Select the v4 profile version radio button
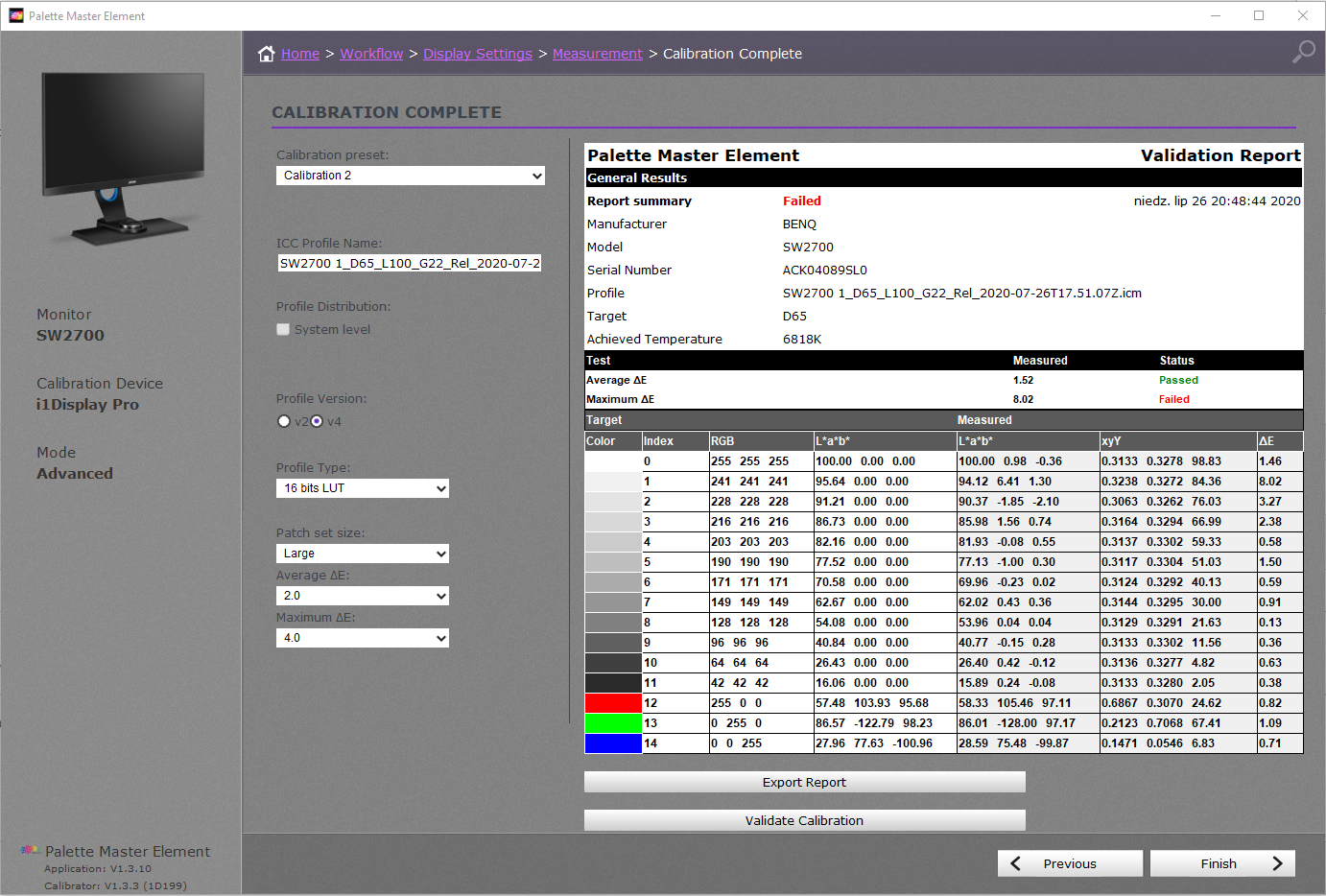The width and height of the screenshot is (1326, 896). 317,421
